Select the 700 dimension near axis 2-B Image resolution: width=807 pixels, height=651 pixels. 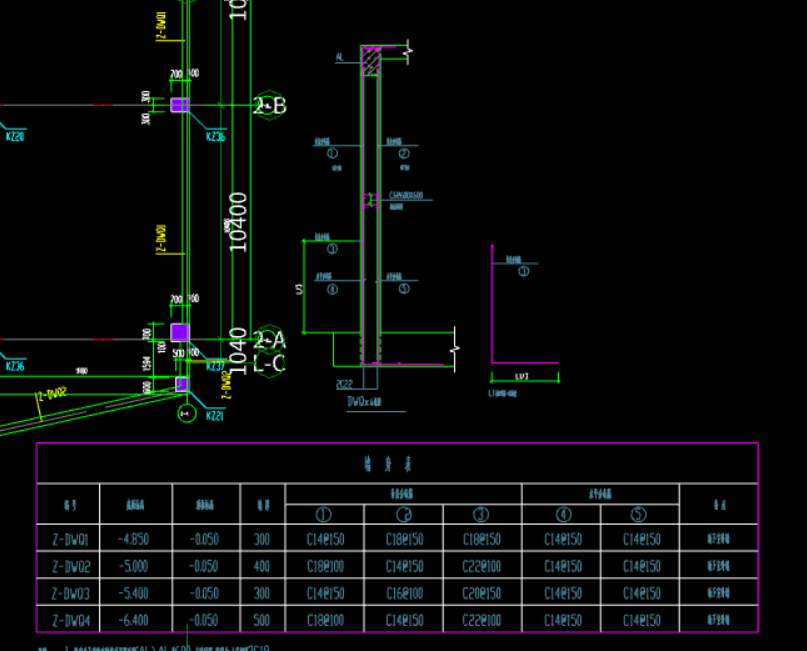[x=176, y=74]
